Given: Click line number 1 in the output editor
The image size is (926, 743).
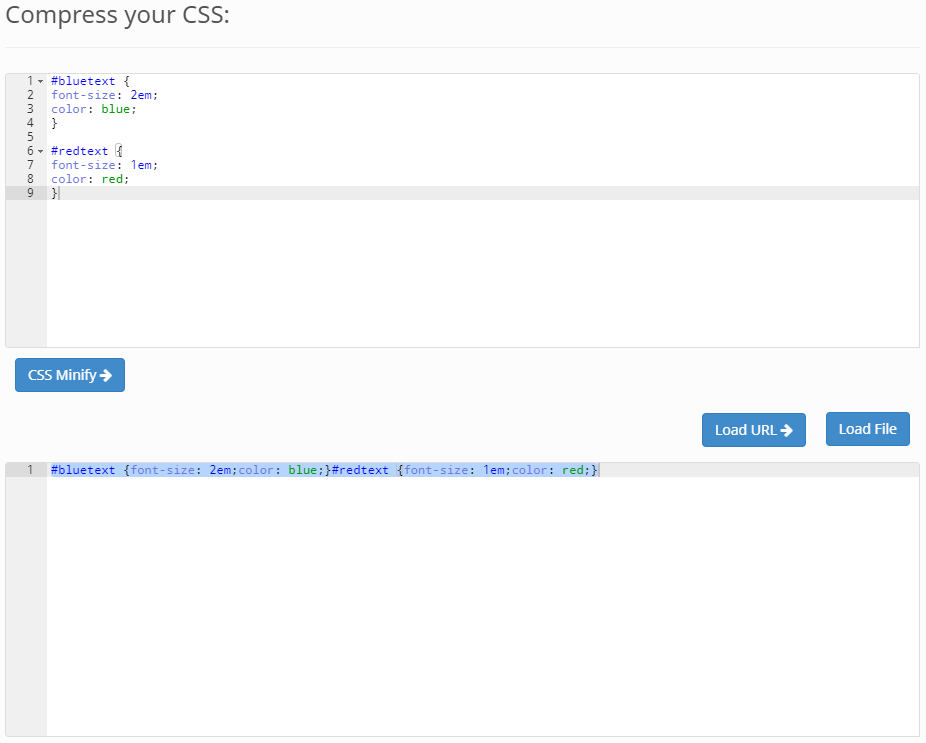Looking at the screenshot, I should click(30, 470).
